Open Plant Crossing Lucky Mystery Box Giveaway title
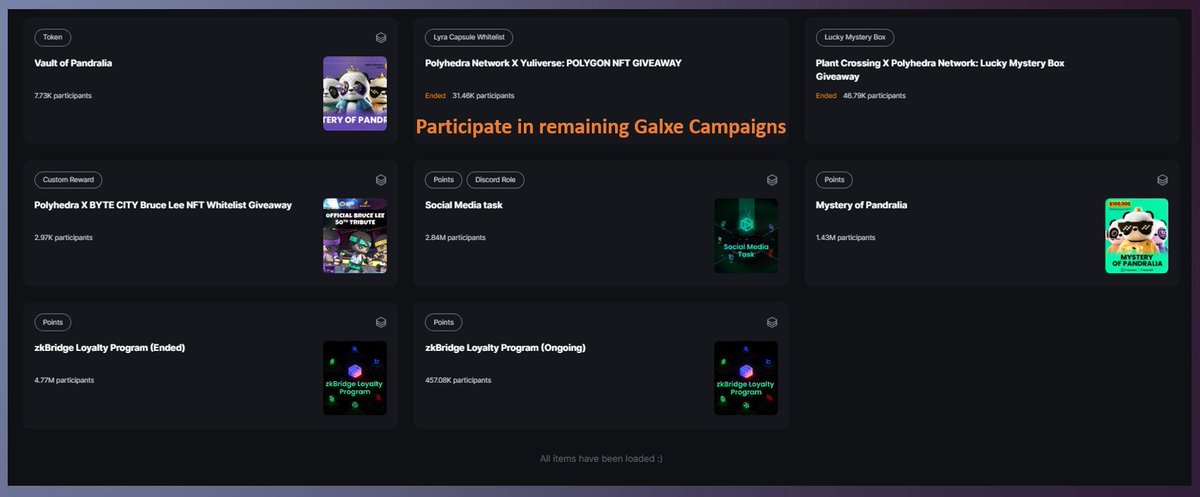Image resolution: width=1200 pixels, height=497 pixels. pyautogui.click(x=940, y=69)
